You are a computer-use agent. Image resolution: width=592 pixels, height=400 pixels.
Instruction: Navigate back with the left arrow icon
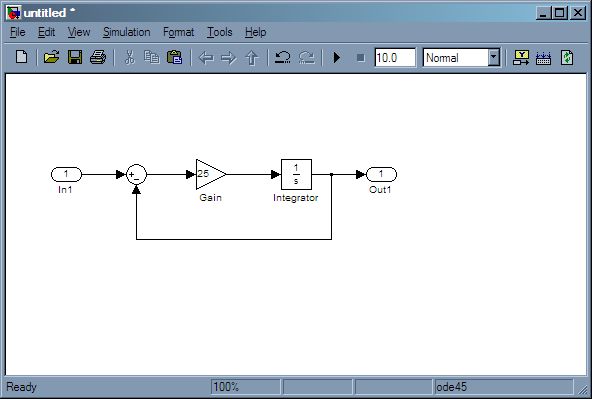[x=206, y=58]
